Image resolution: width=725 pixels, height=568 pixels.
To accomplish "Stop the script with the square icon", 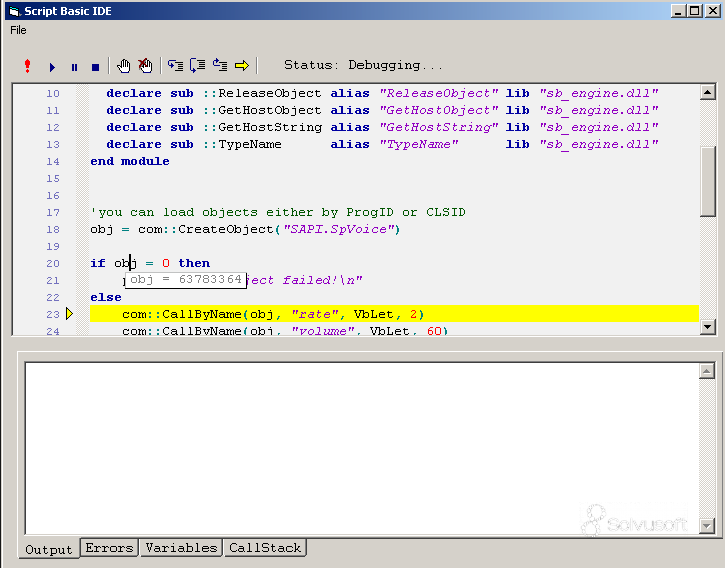I will (x=96, y=68).
